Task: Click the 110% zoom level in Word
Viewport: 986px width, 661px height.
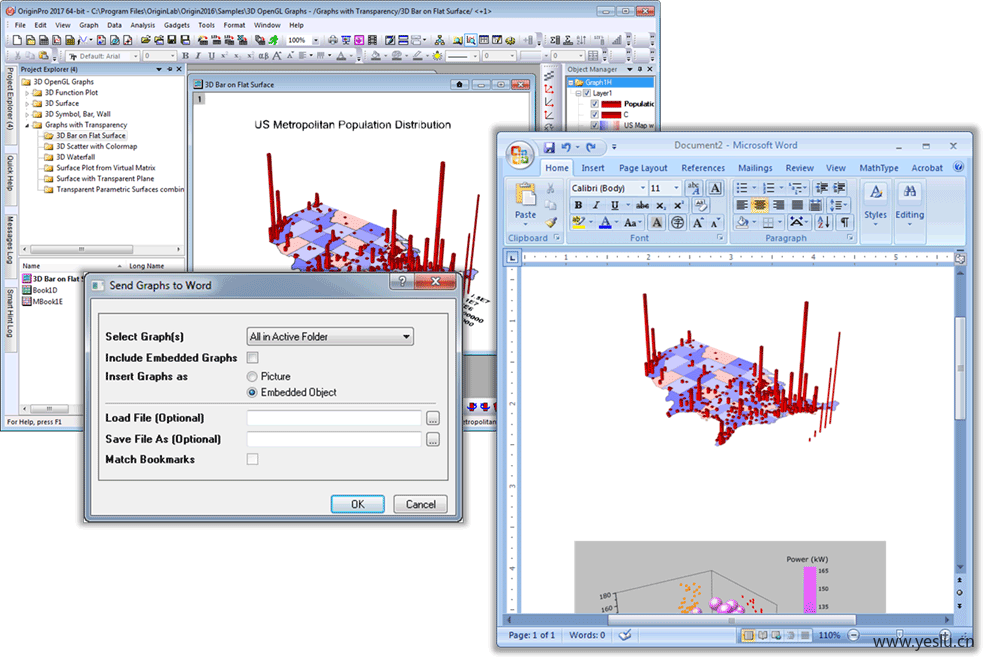Action: pyautogui.click(x=829, y=635)
